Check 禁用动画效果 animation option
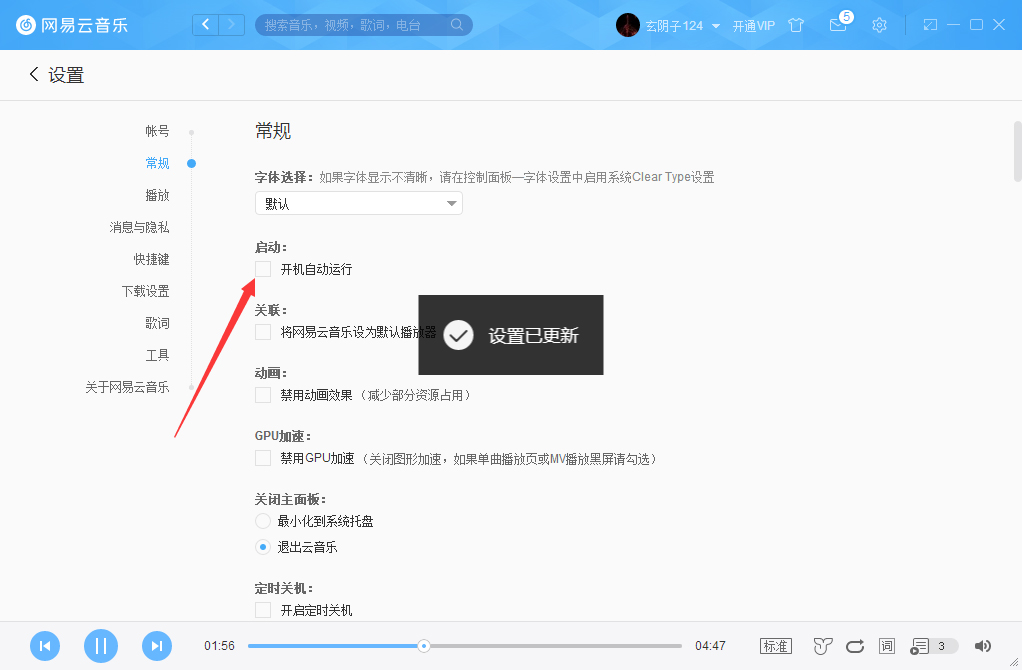 263,395
